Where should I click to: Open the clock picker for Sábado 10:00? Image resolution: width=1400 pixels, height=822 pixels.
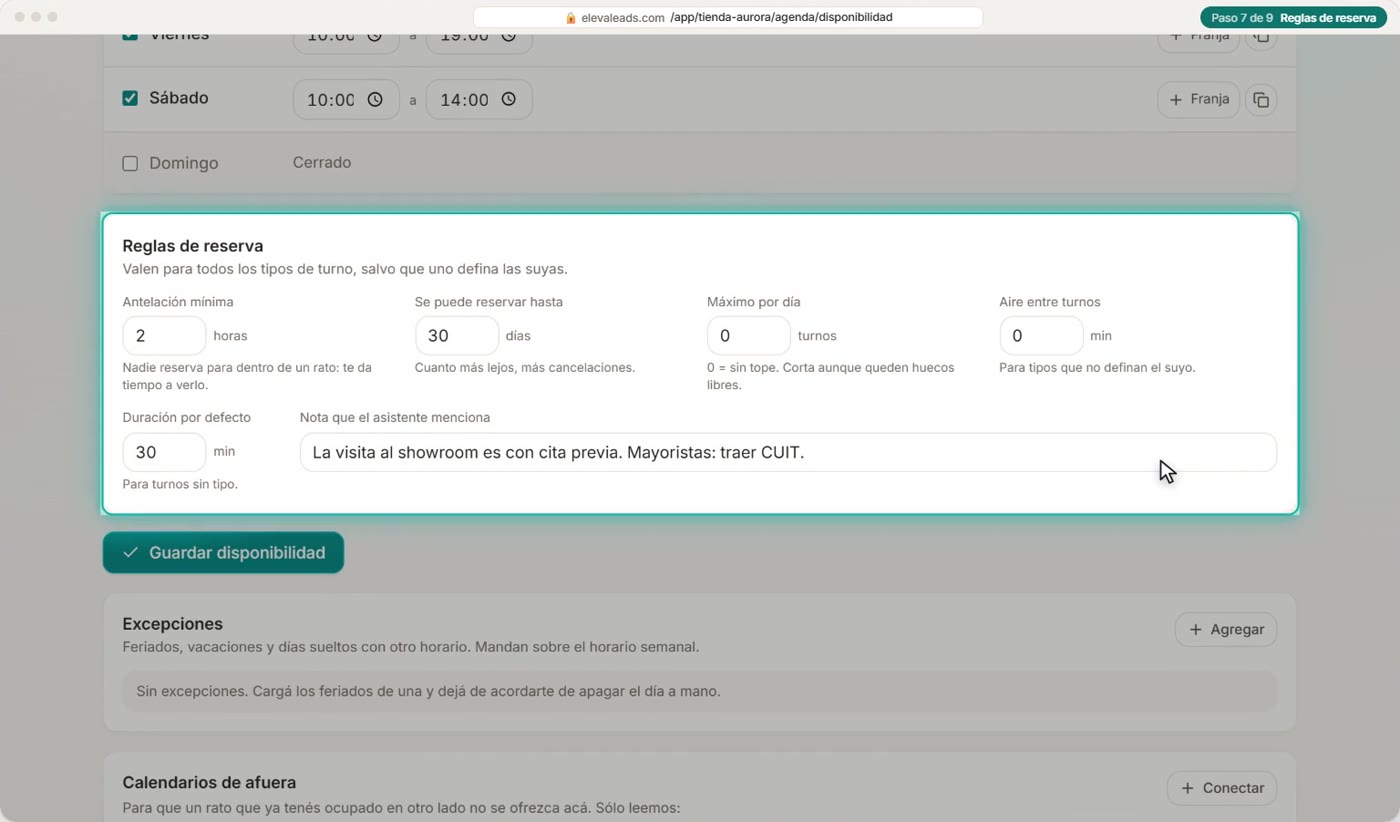[375, 99]
